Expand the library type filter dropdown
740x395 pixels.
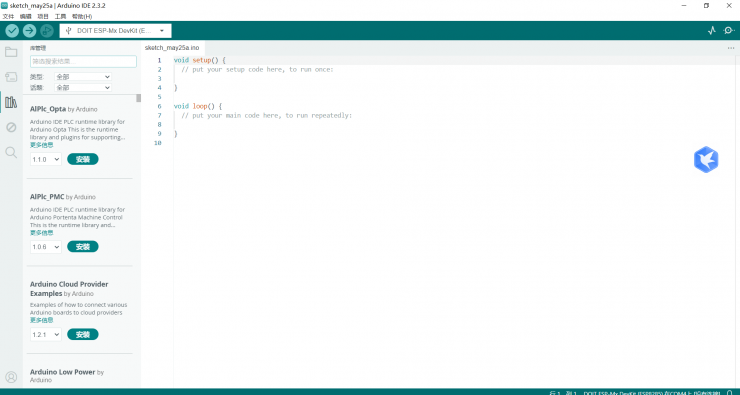tap(83, 76)
